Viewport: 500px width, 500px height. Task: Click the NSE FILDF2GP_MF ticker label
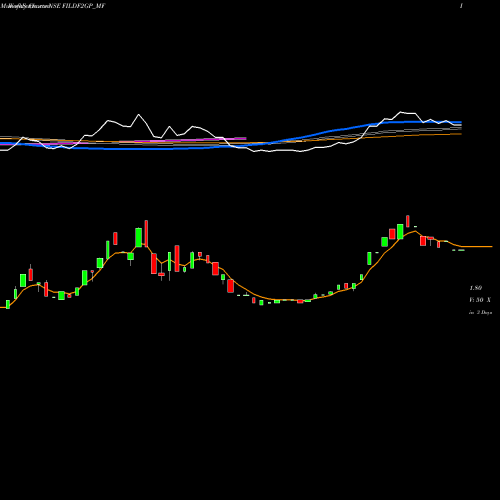tap(77, 6)
